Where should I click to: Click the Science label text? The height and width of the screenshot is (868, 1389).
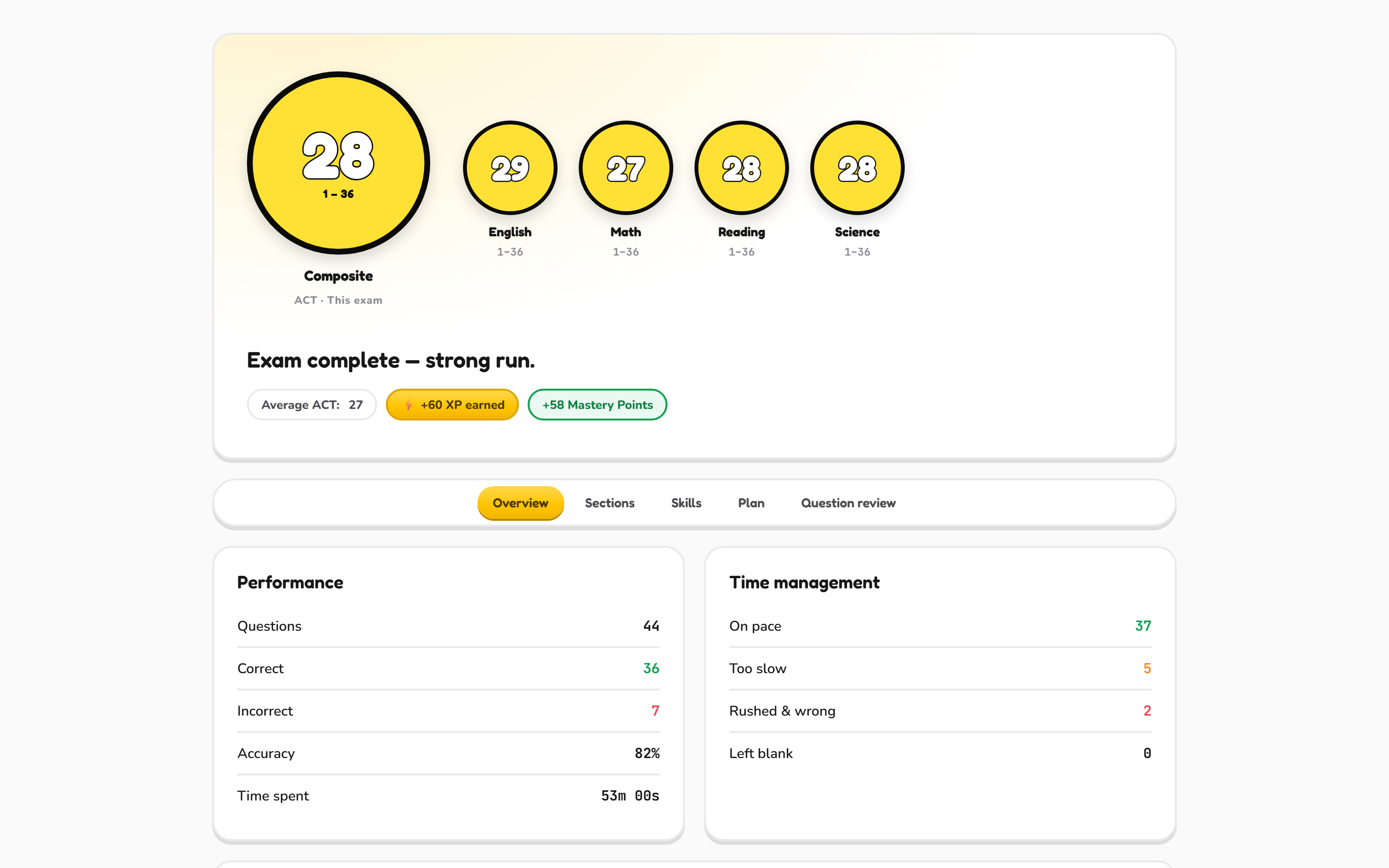tap(857, 232)
